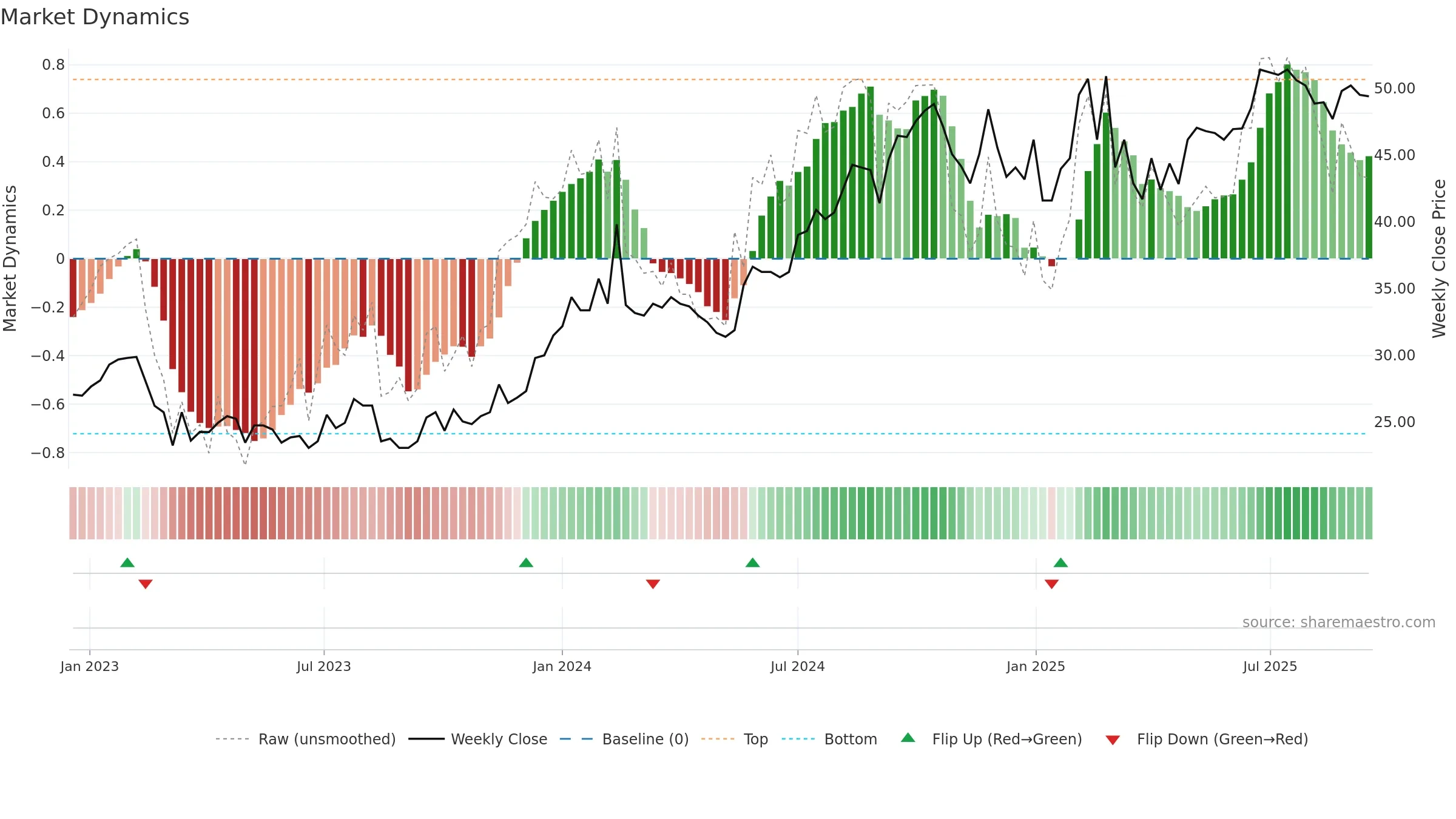Viewport: 1456px width, 819px height.
Task: Click the 35.00 price axis label
Action: 1395,289
